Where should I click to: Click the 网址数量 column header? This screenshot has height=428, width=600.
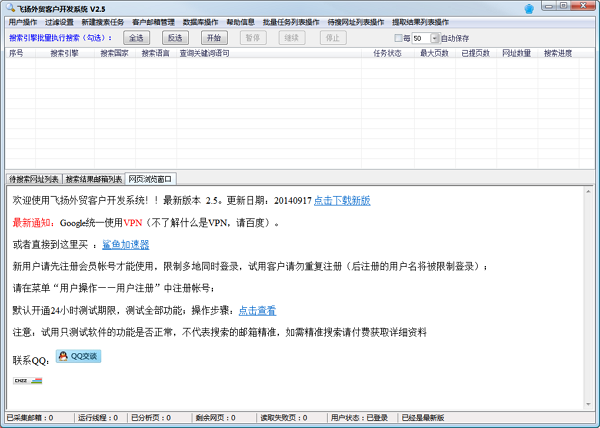[x=517, y=53]
